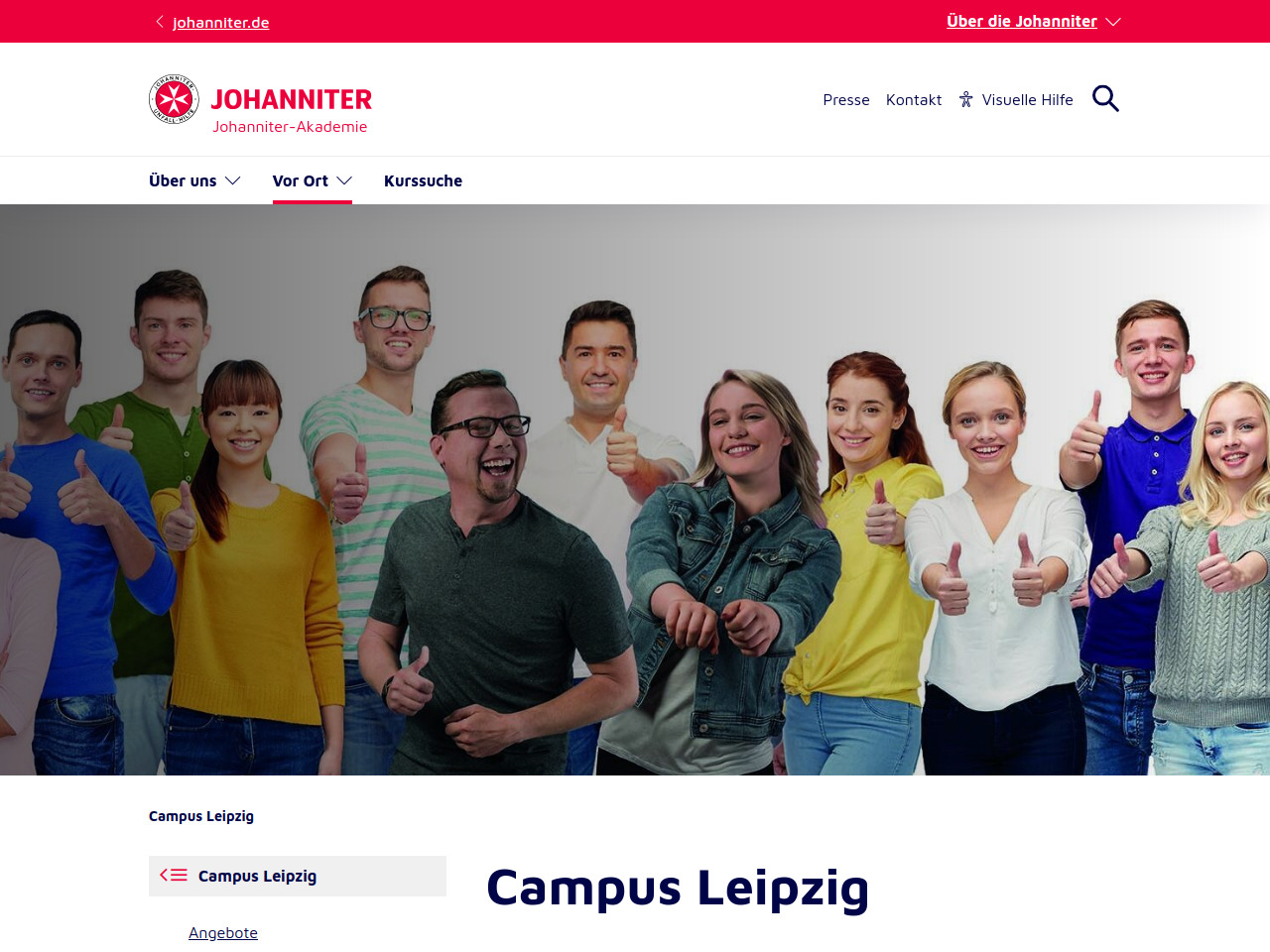Open the Kurssuche menu item
This screenshot has width=1270, height=952.
pos(423,180)
